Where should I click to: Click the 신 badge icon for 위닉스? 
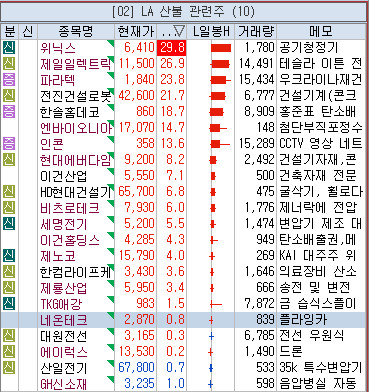click(9, 47)
